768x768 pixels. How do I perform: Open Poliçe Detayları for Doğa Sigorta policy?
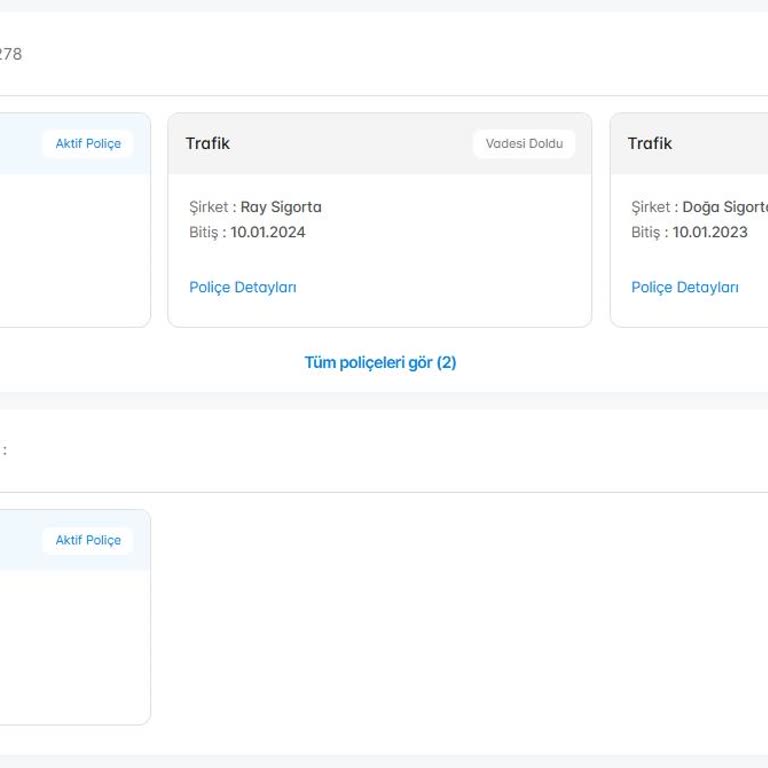[x=685, y=287]
